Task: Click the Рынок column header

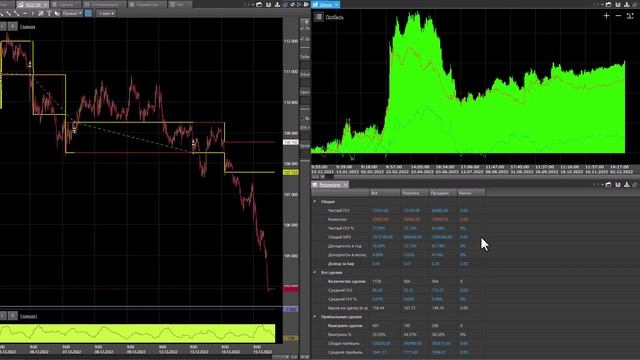Action: [x=471, y=193]
